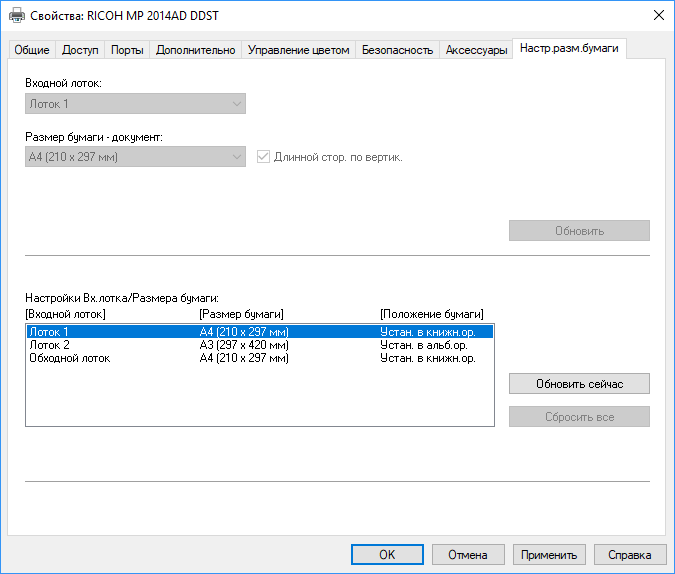Expand the Входной лоток dropdown

pyautogui.click(x=135, y=103)
